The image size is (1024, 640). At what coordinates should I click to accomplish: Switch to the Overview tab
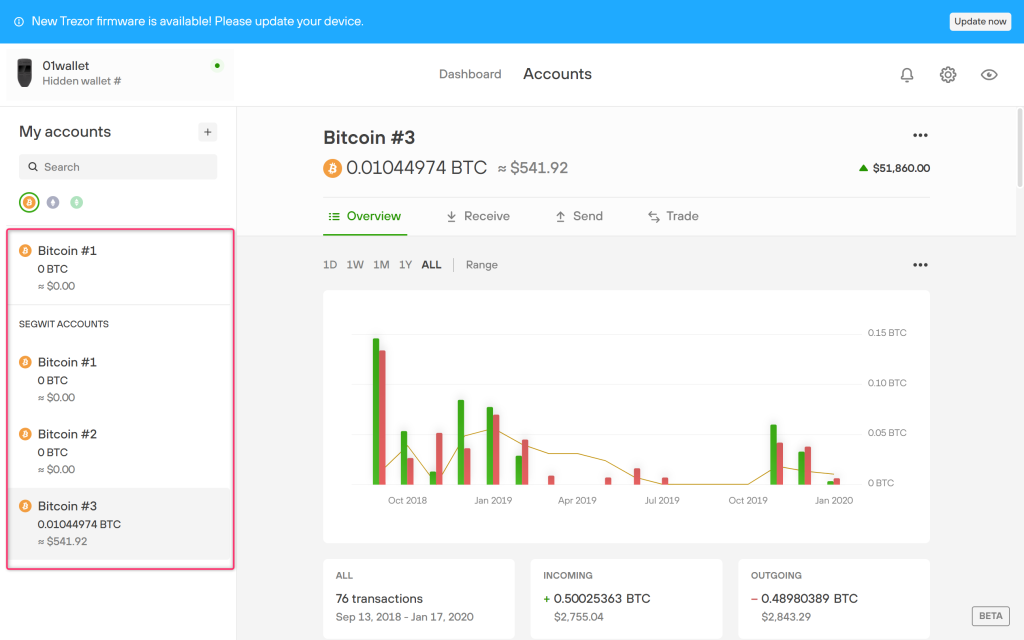click(x=365, y=216)
